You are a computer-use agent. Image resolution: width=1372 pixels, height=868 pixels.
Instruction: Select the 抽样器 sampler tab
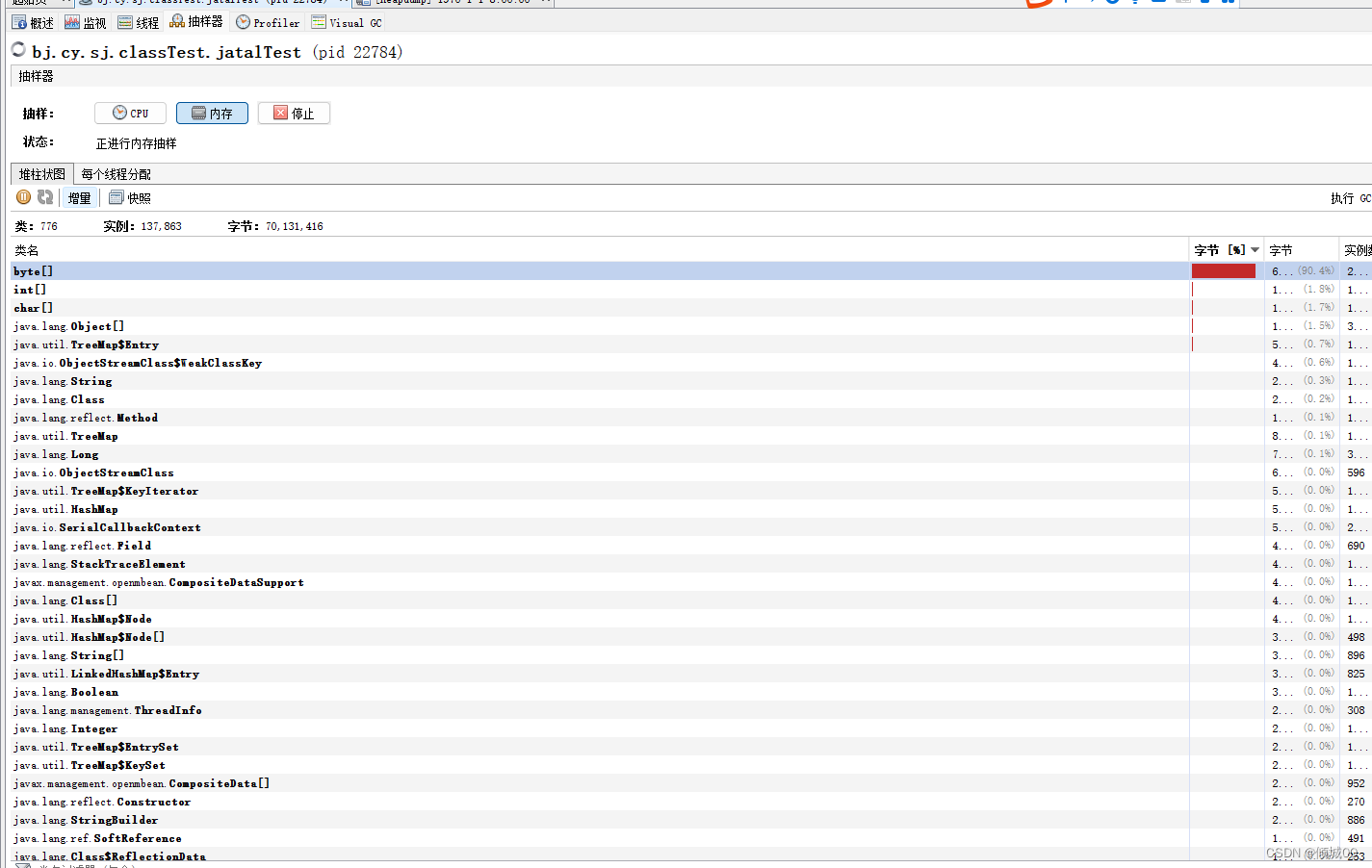click(x=196, y=21)
